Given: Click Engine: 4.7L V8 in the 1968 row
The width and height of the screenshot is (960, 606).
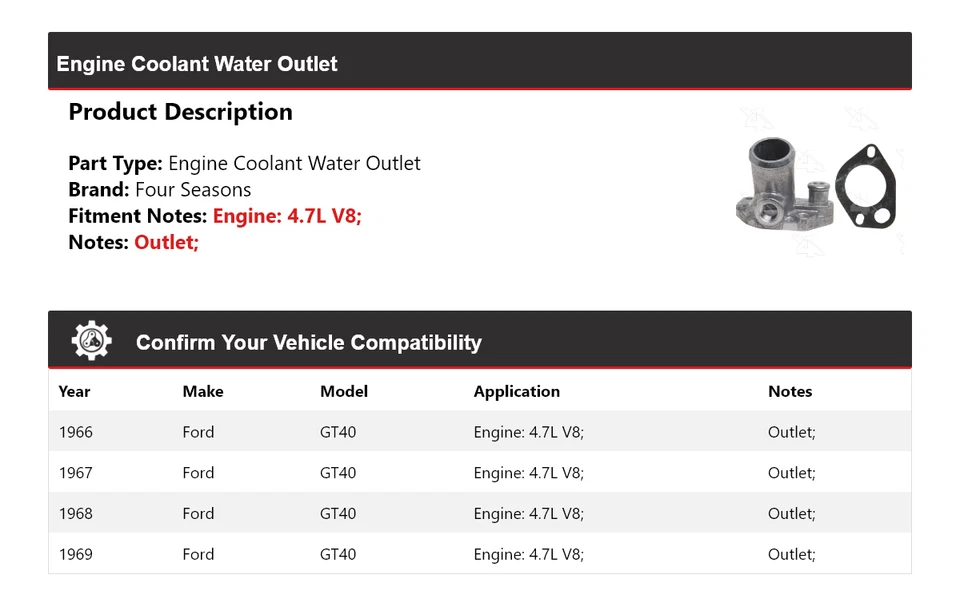Looking at the screenshot, I should tap(528, 514).
